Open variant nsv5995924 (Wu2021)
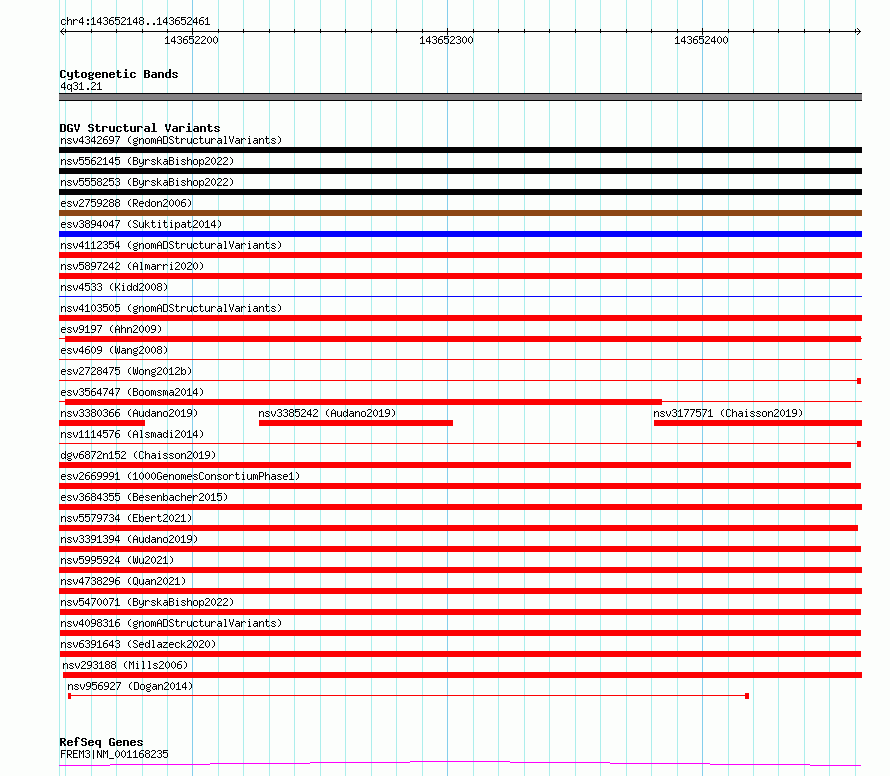 click(x=117, y=560)
